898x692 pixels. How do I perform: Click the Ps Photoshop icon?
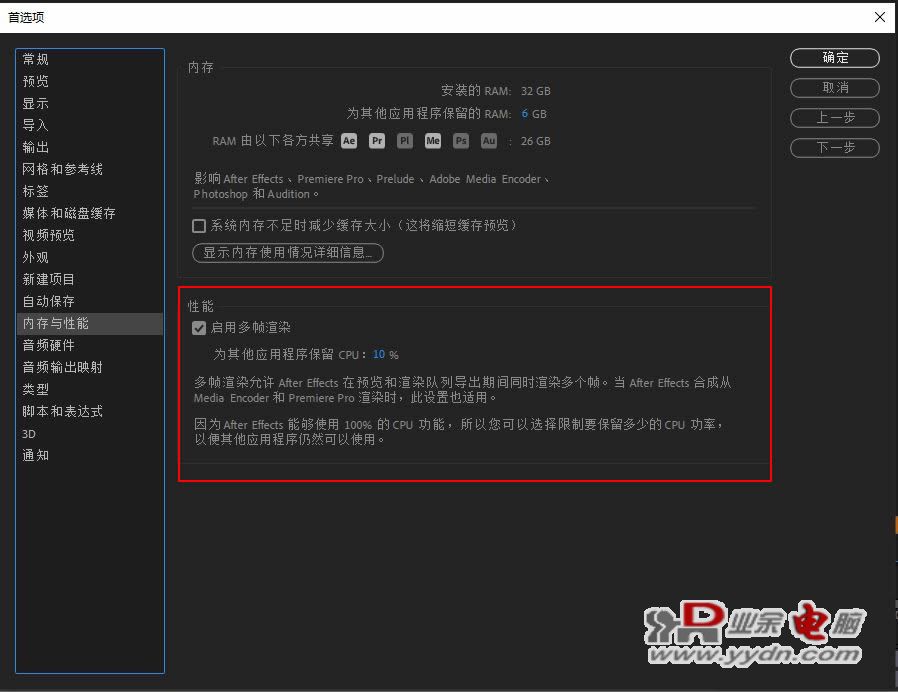(461, 141)
